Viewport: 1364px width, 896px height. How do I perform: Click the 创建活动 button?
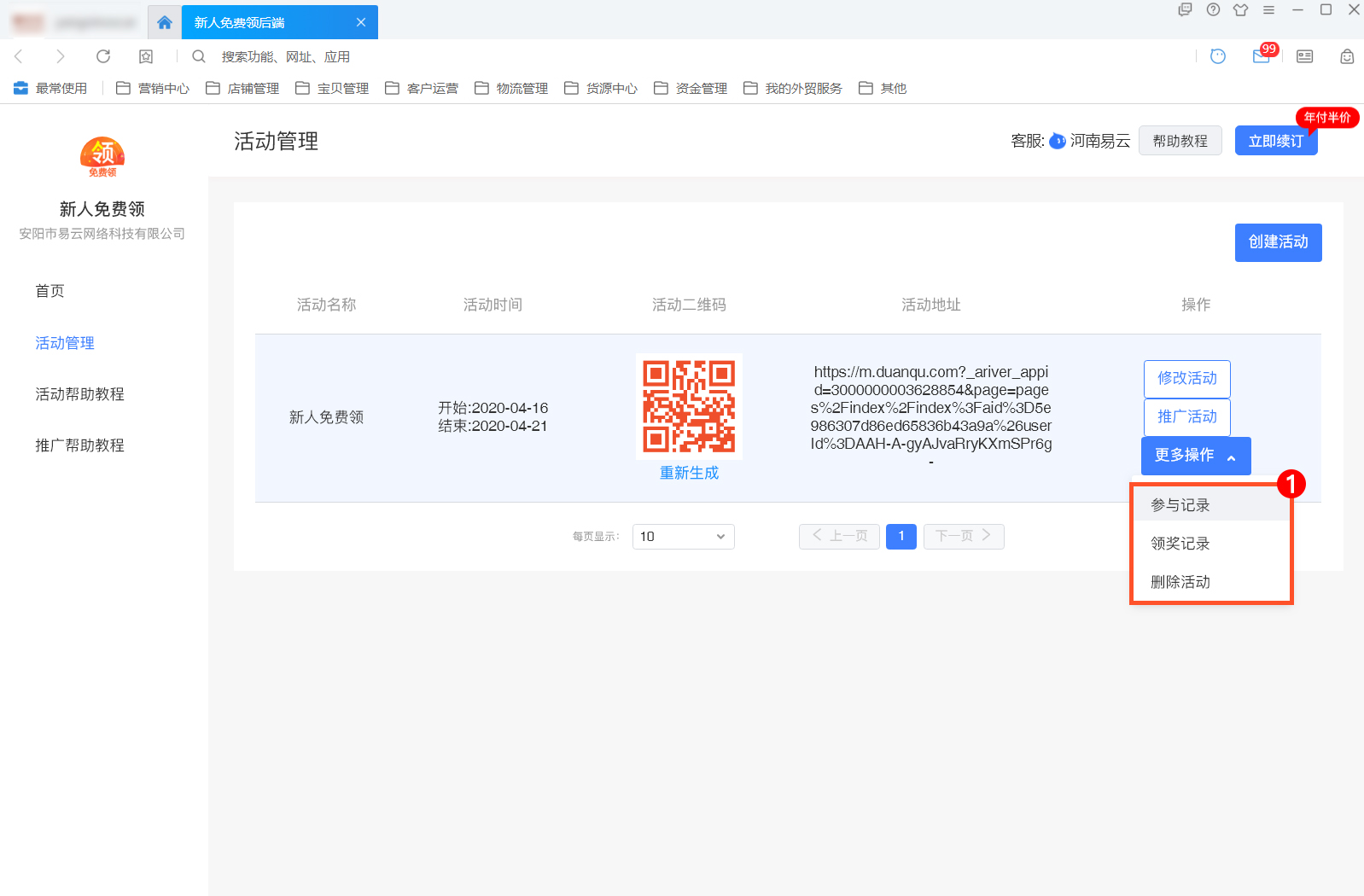(1278, 242)
